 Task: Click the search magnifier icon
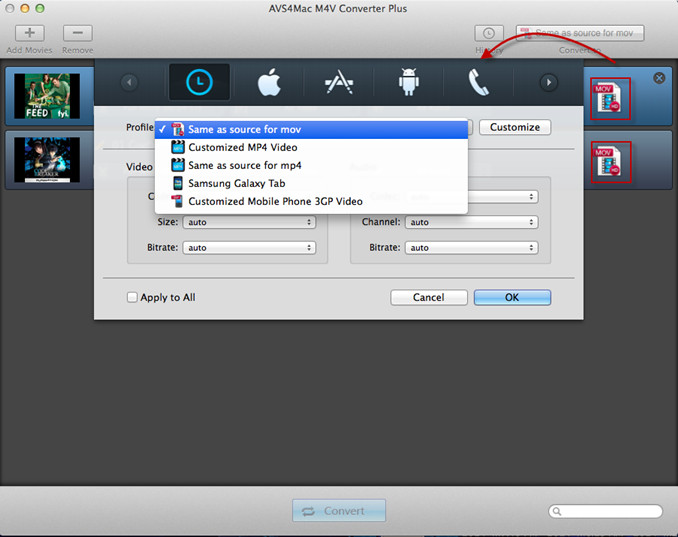557,511
